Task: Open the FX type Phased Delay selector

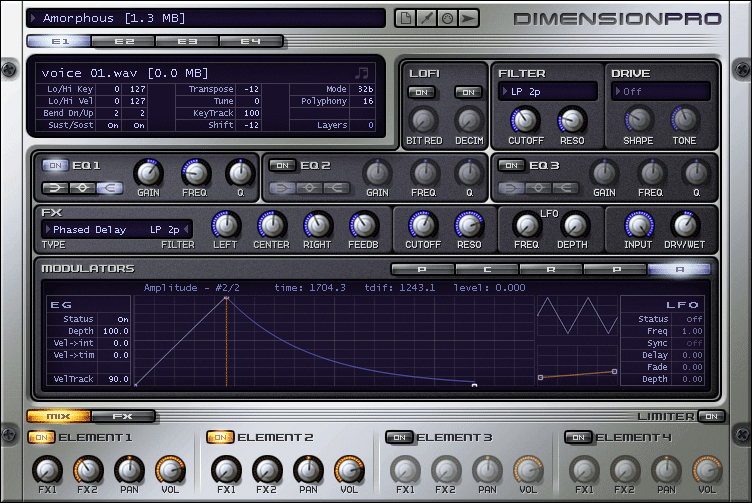Action: point(89,230)
